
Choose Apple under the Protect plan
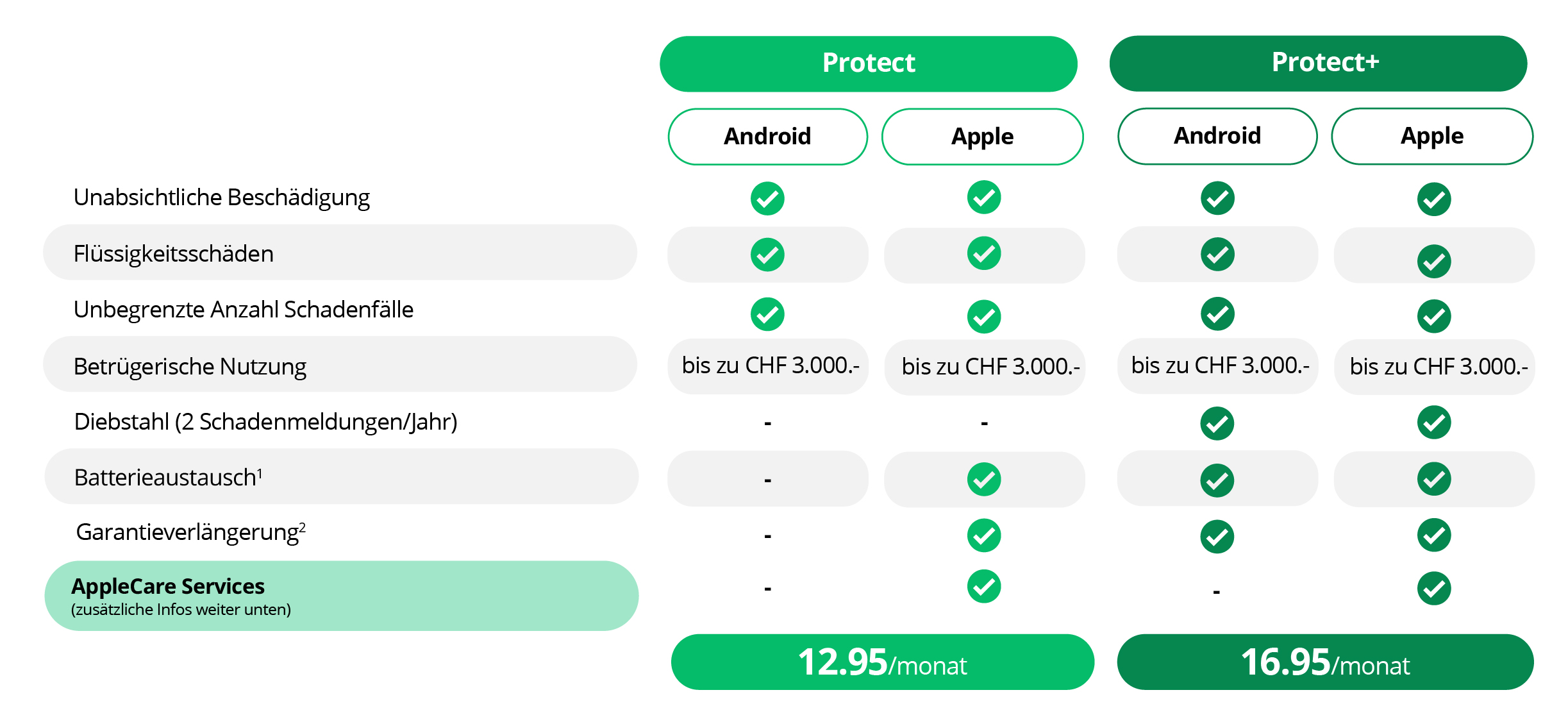[982, 137]
